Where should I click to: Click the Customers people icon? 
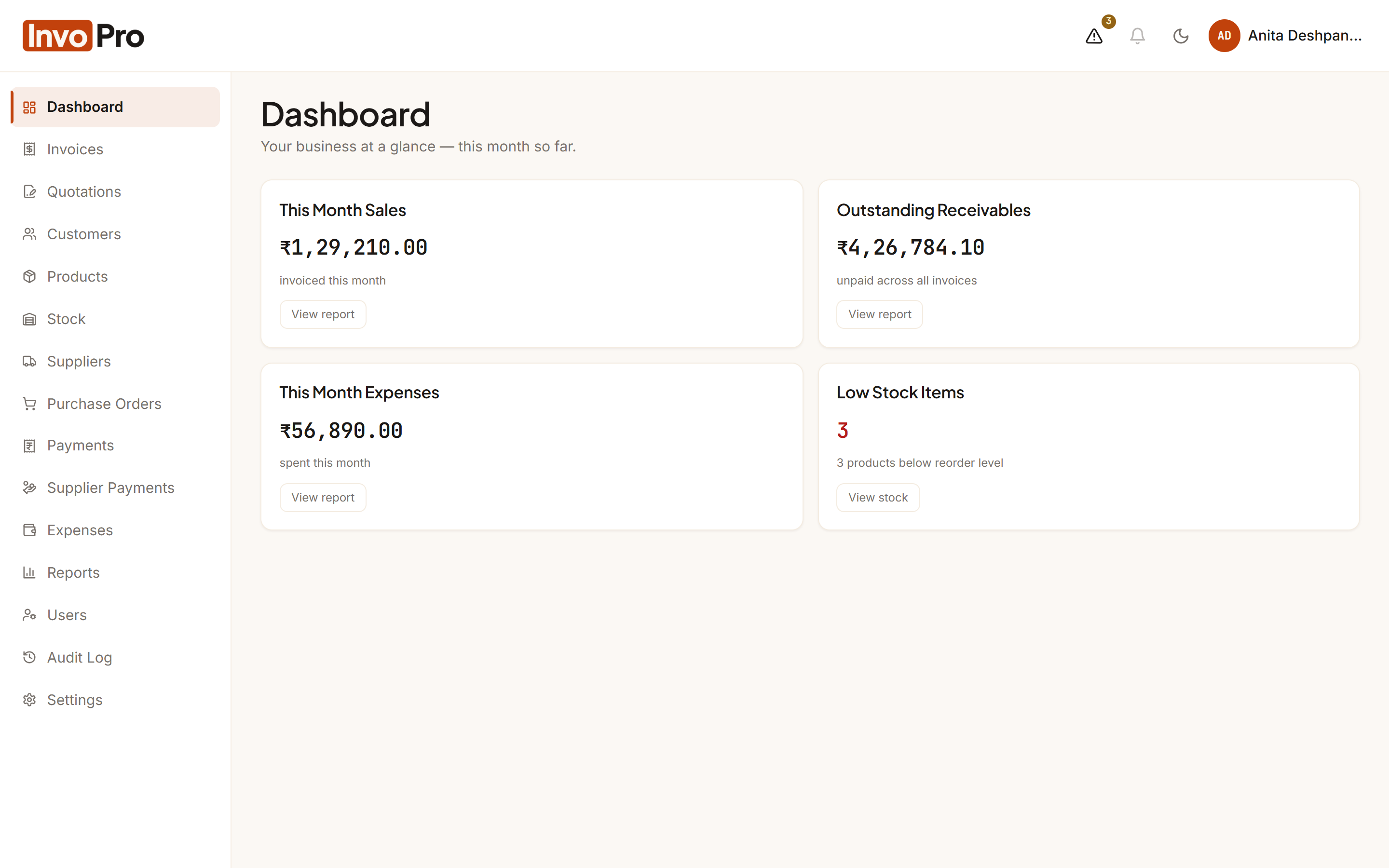(29, 234)
